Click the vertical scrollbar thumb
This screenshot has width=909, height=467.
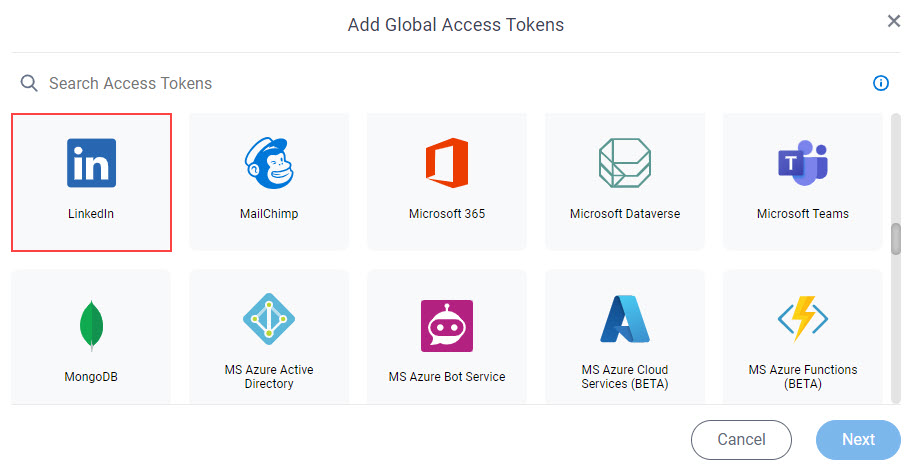[x=896, y=239]
